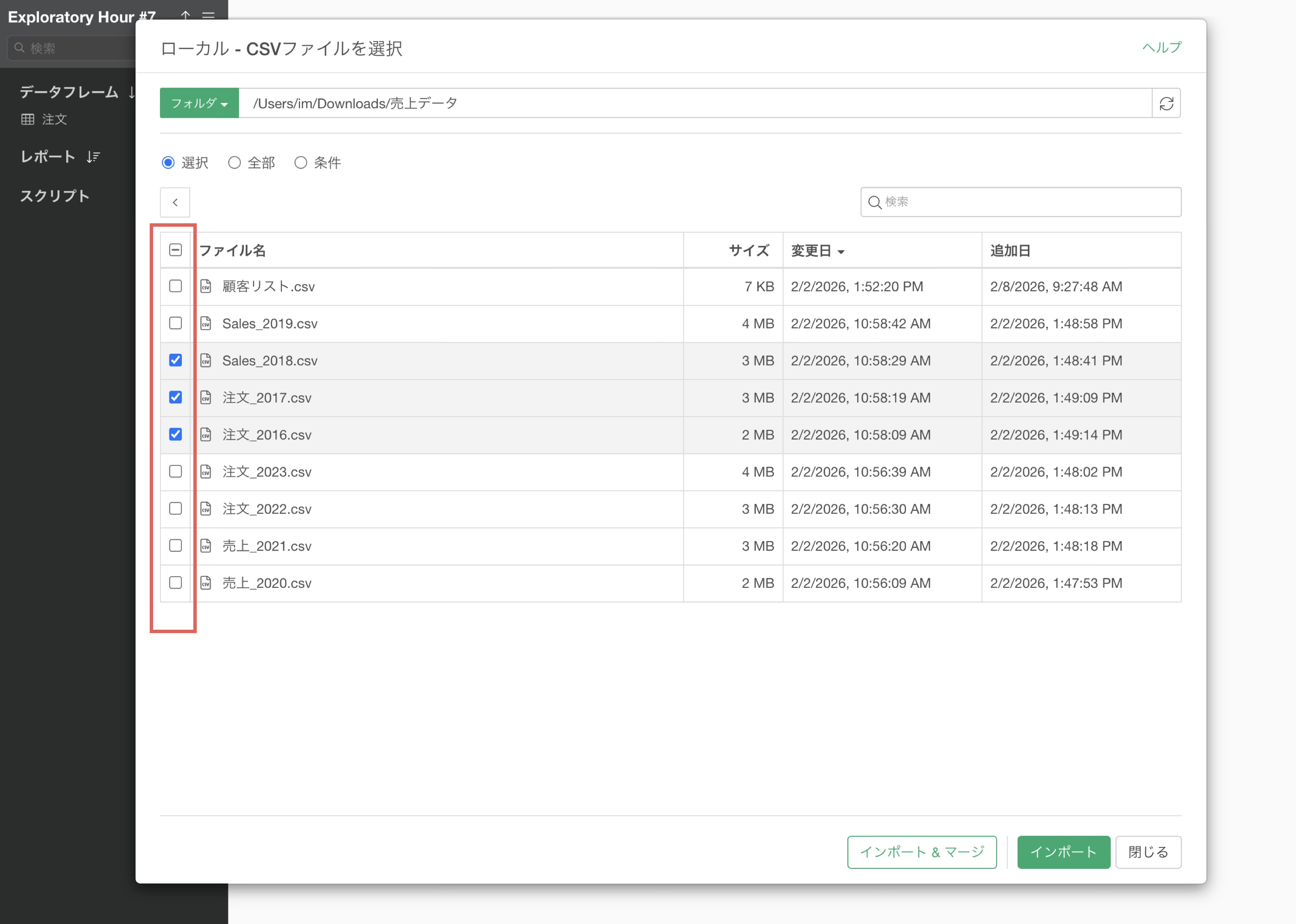1296x924 pixels.
Task: Uncheck the Sales_2018.csv checkbox
Action: tap(175, 360)
